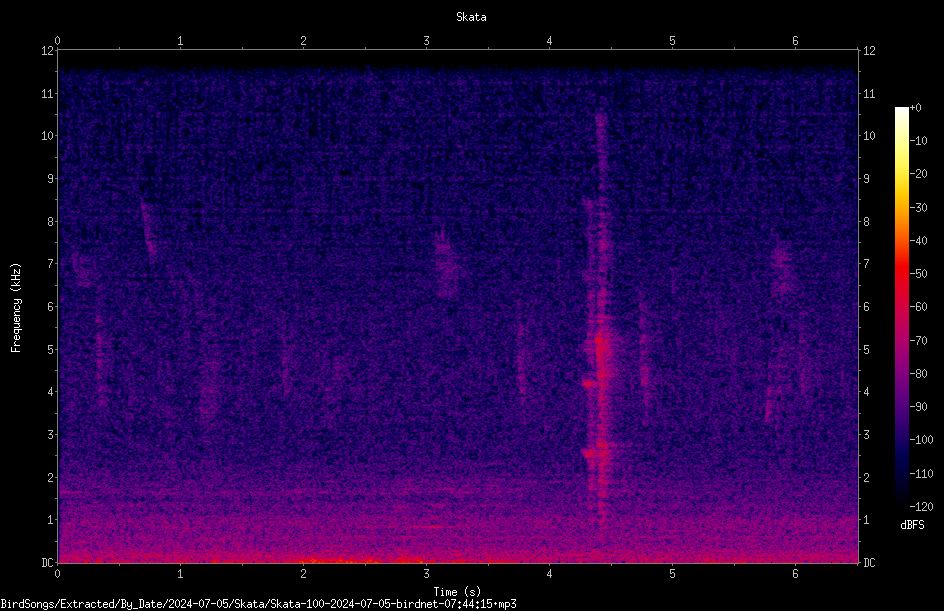Viewport: 944px width, 611px height.
Task: Click the "dBFS" label under the color bar
Action: click(912, 525)
